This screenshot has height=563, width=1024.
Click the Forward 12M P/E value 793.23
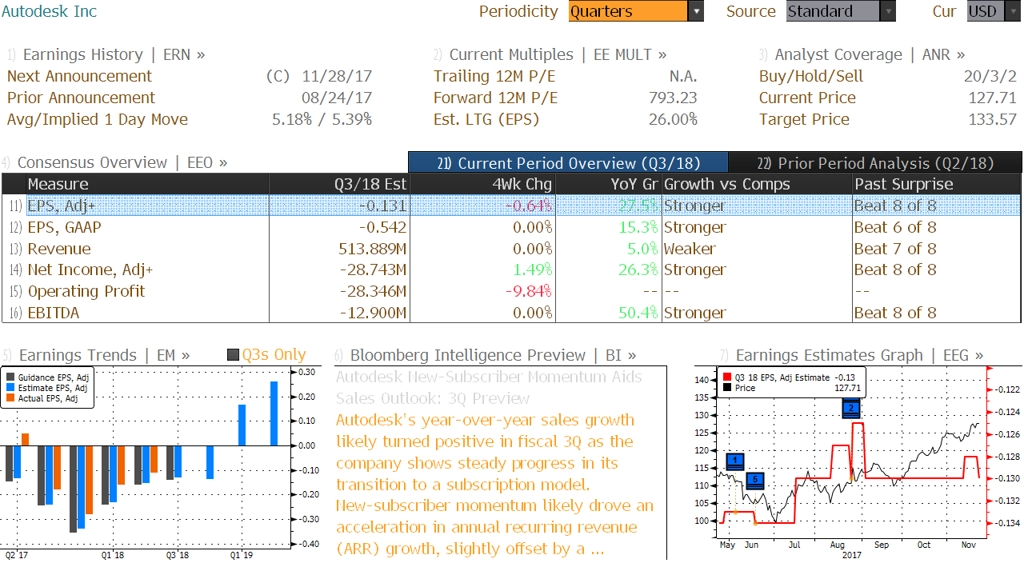click(x=673, y=98)
